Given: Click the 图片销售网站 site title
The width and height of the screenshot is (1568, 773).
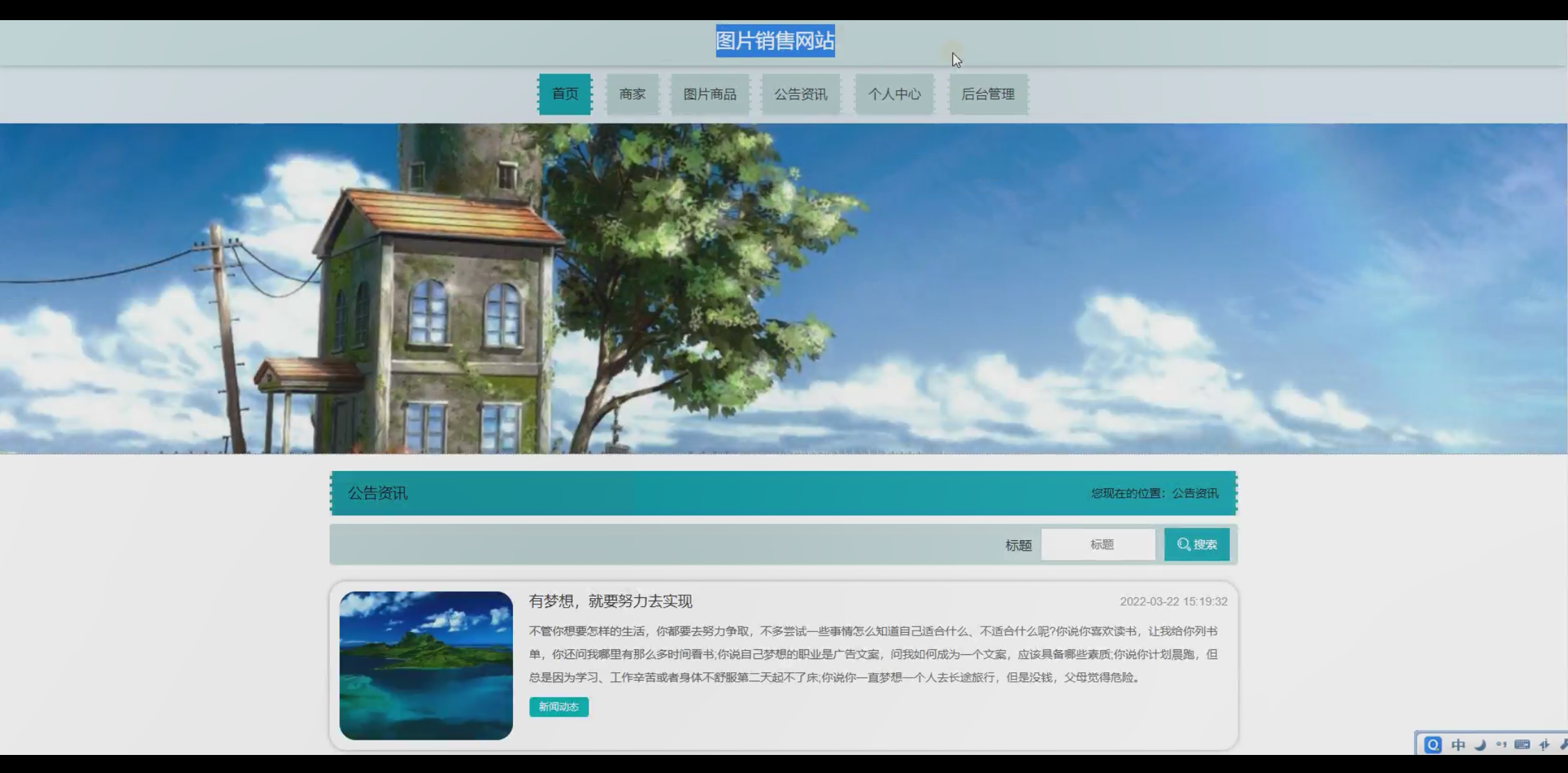Looking at the screenshot, I should click(x=775, y=41).
